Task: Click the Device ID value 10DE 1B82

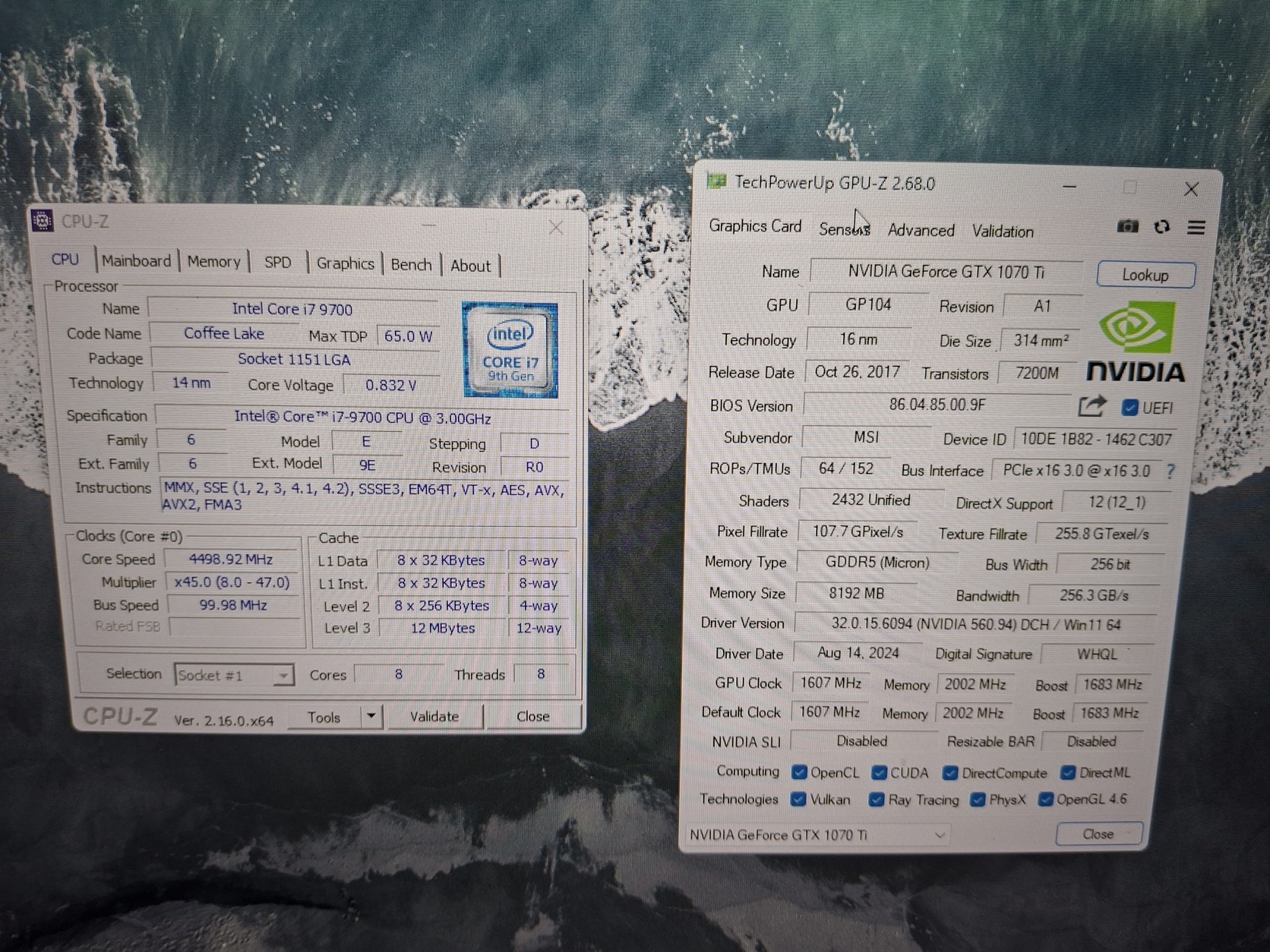Action: pos(1096,440)
